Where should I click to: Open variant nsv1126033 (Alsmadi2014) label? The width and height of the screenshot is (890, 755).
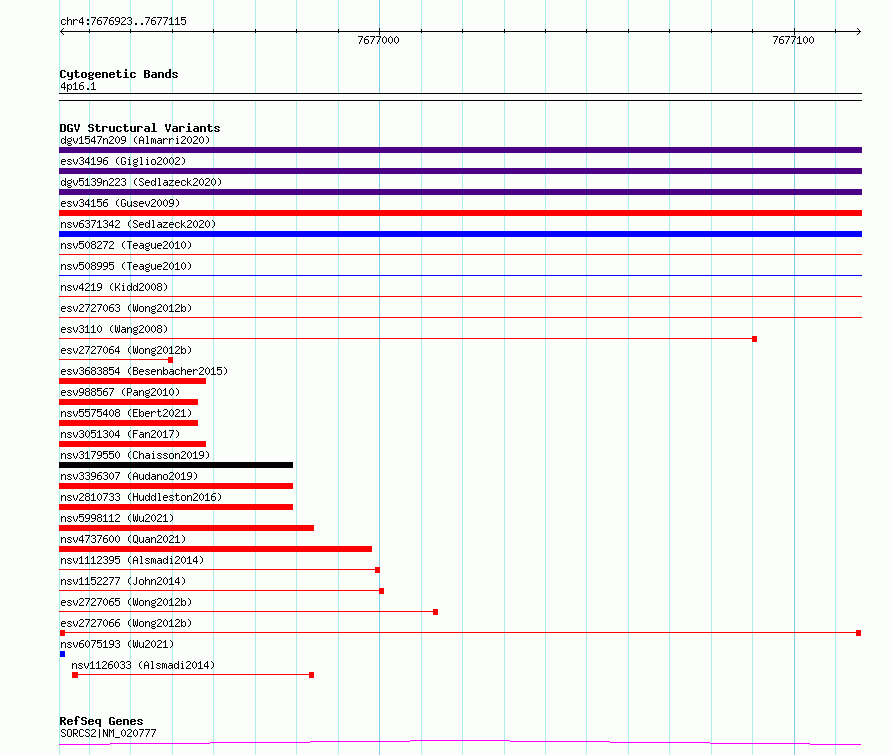[x=143, y=665]
